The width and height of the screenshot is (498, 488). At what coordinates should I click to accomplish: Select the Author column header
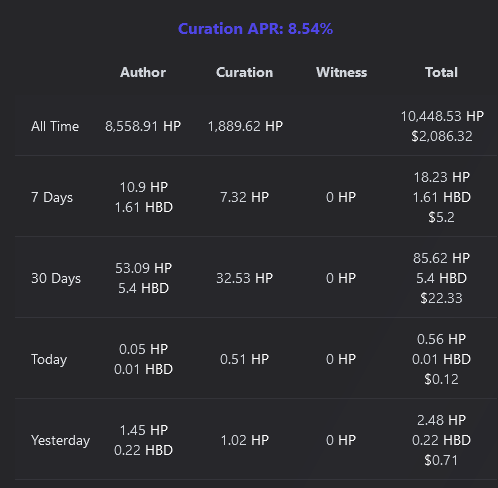tap(143, 72)
